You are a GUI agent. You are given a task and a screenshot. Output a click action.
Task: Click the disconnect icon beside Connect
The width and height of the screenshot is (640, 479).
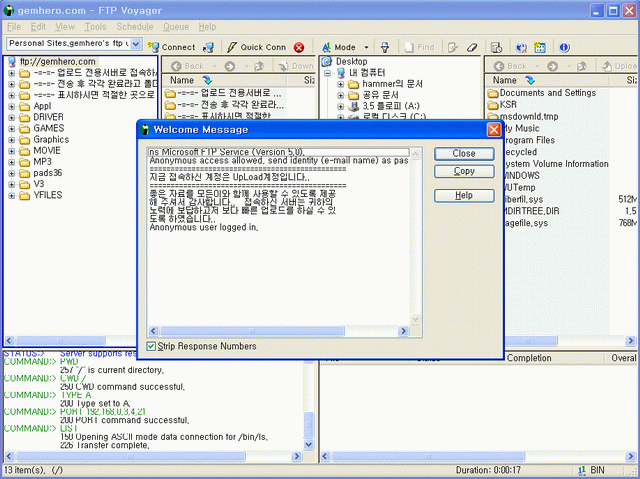coord(208,47)
